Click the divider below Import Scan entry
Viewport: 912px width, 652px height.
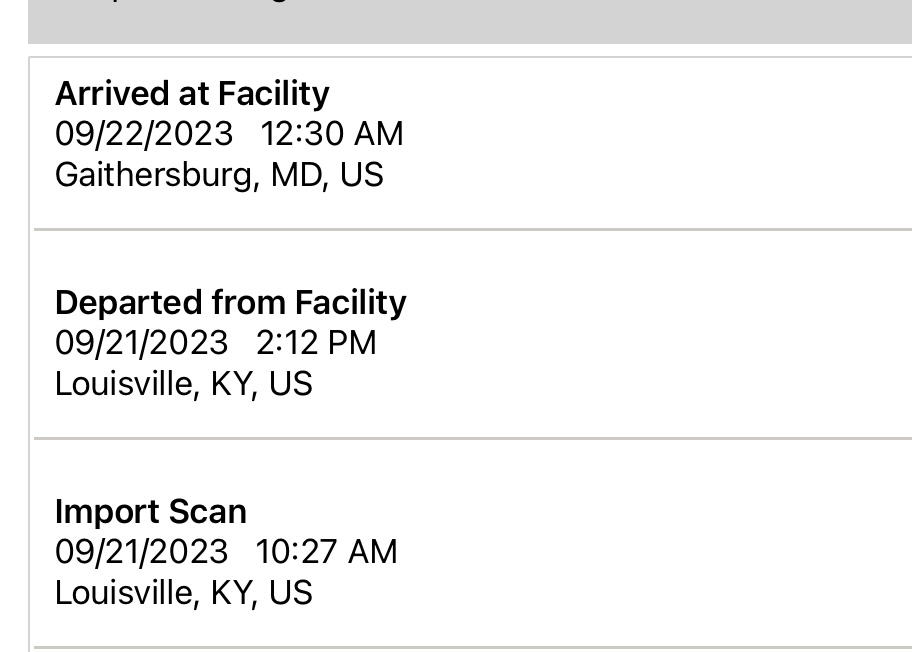pyautogui.click(x=473, y=647)
